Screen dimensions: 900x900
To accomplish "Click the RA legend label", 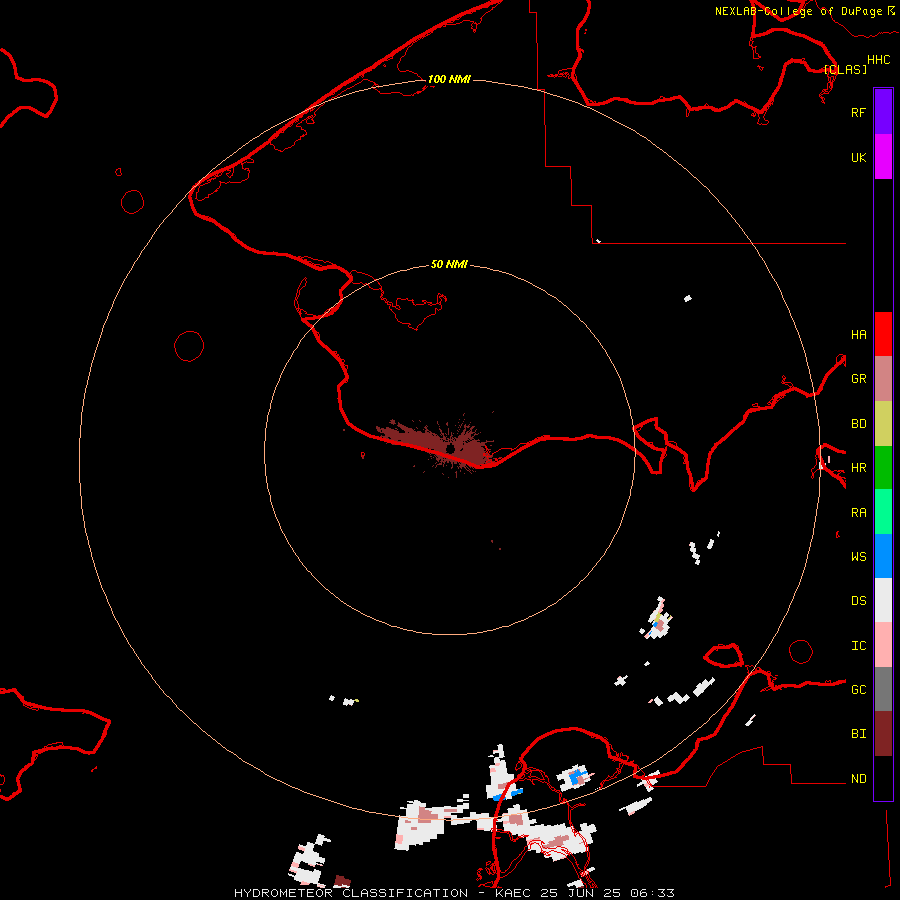I will click(858, 513).
